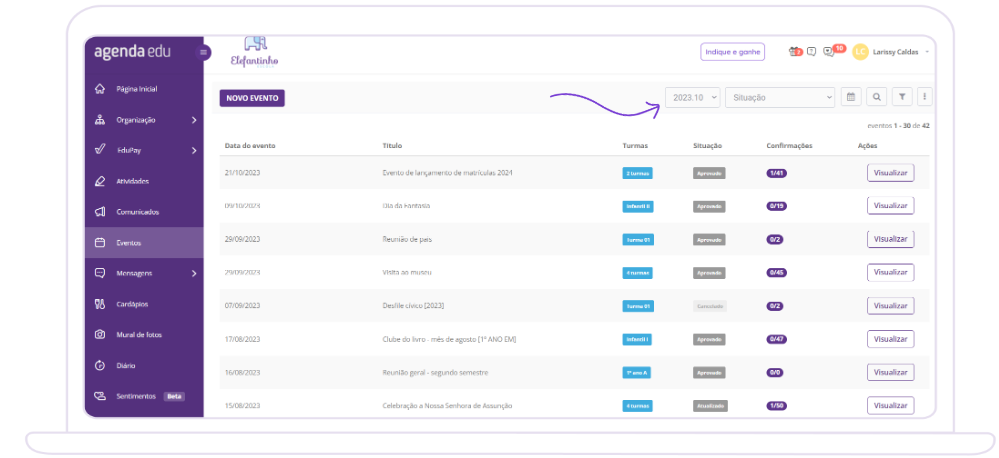
Task: Select the Mensagens label in the sidebar
Action: tap(134, 274)
